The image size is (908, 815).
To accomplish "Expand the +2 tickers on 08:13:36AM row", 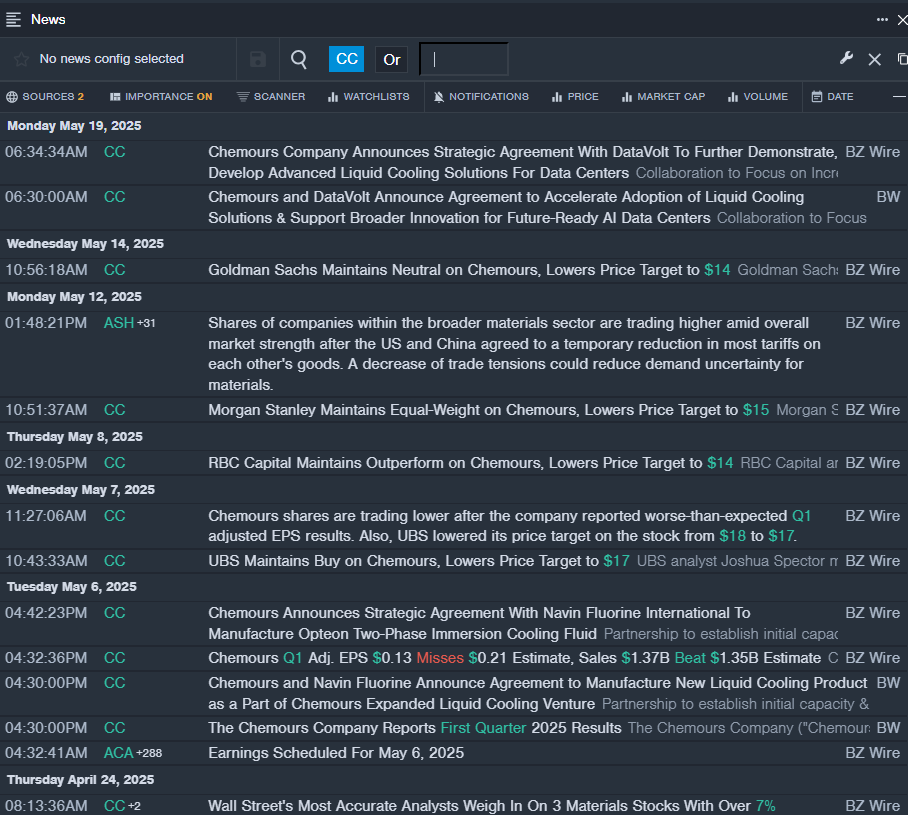I will 134,806.
